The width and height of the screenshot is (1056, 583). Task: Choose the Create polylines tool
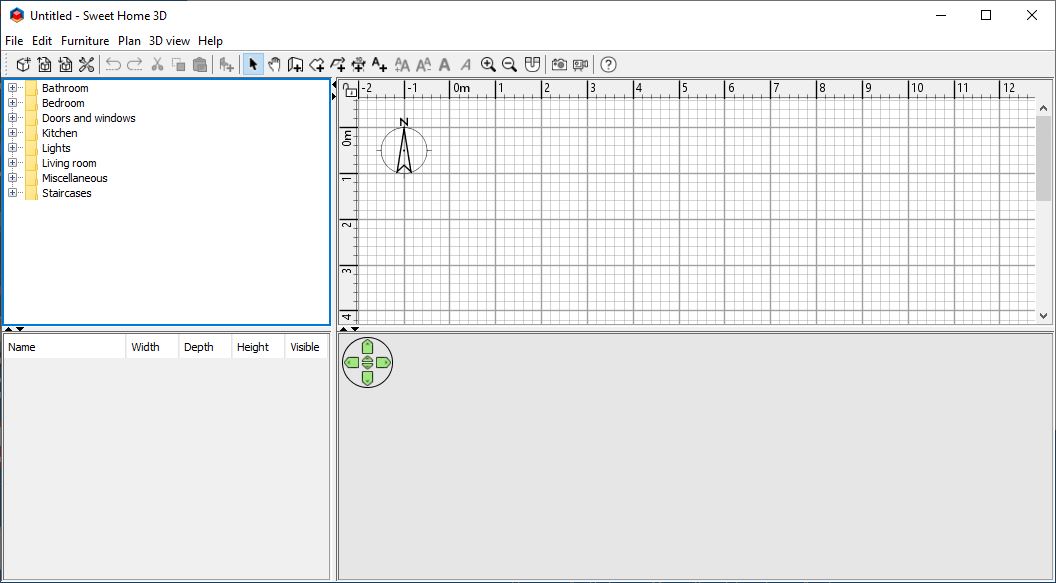click(x=337, y=65)
